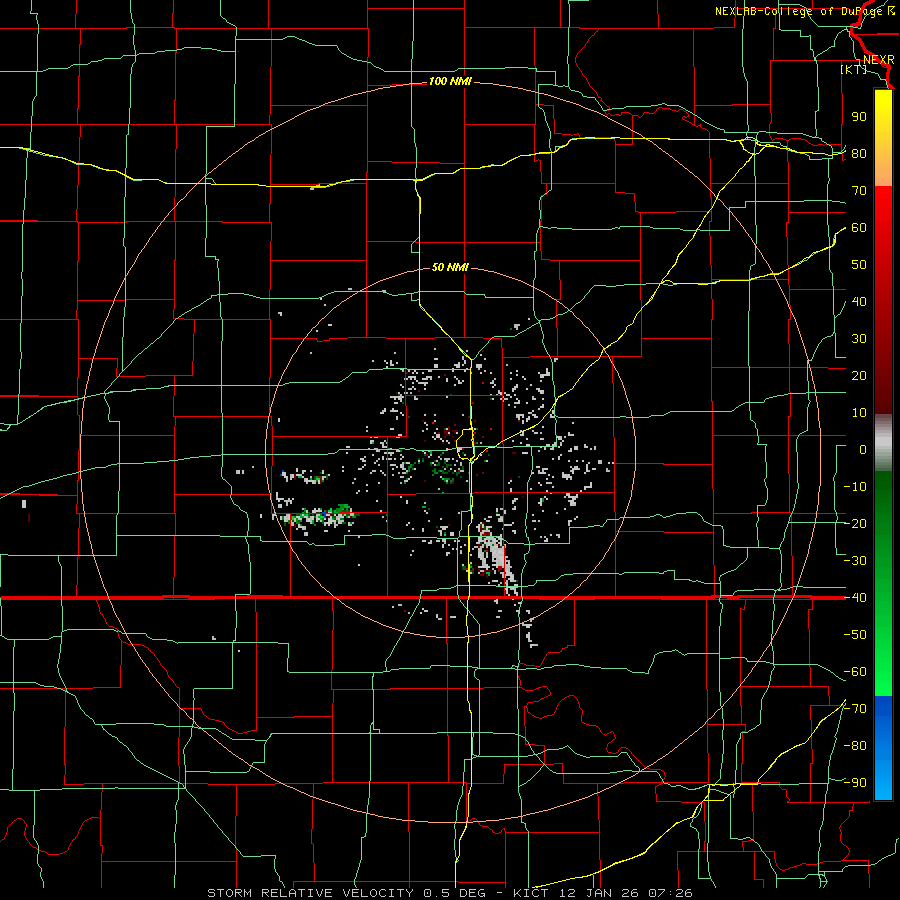Click the 100 NMI range ring label
This screenshot has height=900, width=900.
(450, 82)
